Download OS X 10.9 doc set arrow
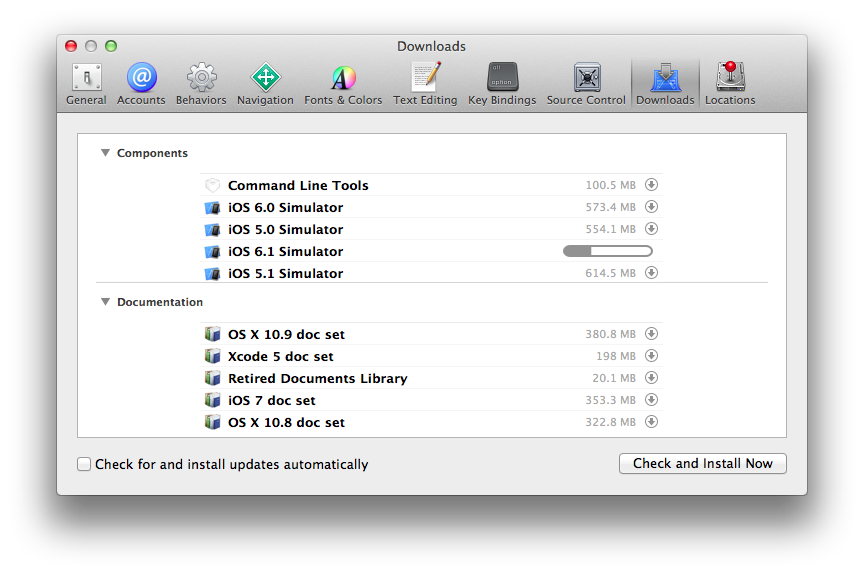Viewport: 864px width, 574px height. [x=651, y=334]
